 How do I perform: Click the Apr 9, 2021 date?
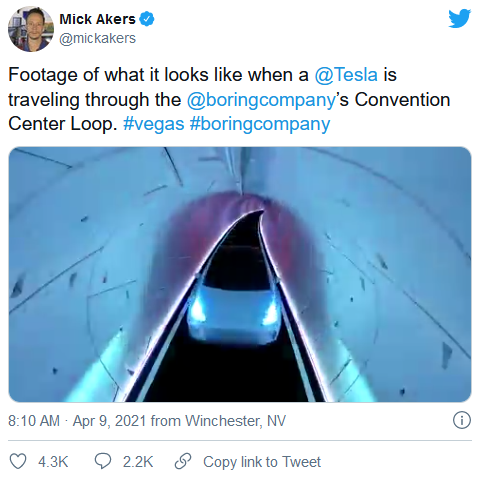[x=109, y=421]
